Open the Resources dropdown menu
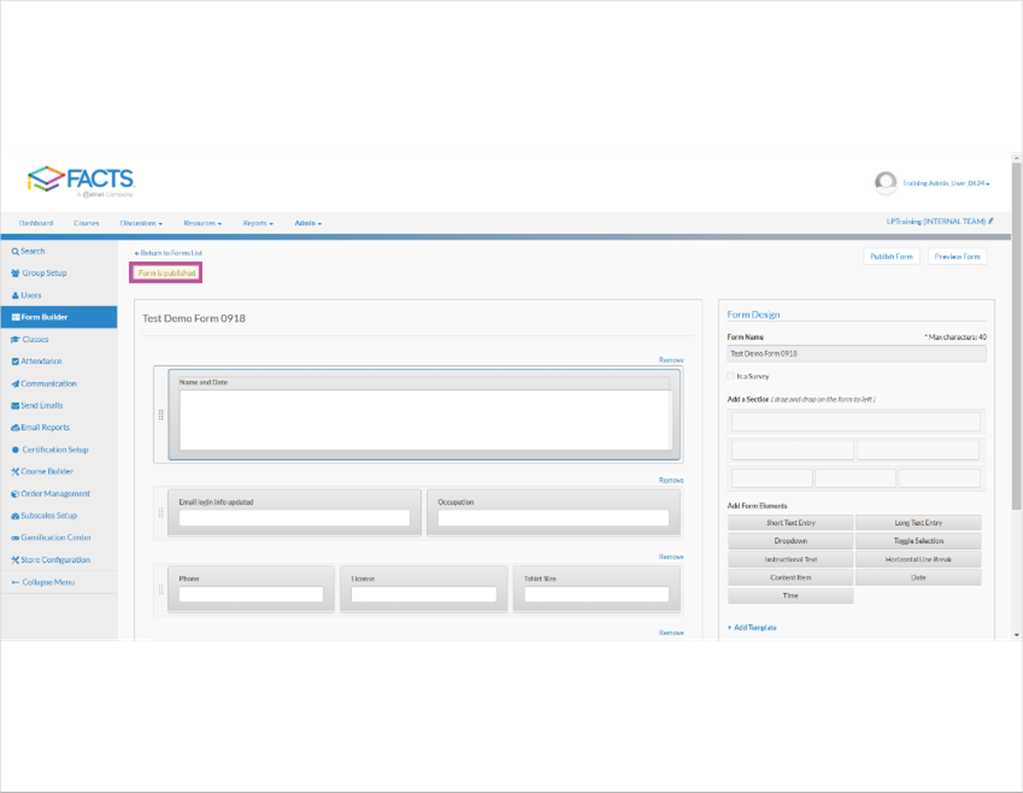Image resolution: width=1023 pixels, height=793 pixels. click(x=202, y=223)
